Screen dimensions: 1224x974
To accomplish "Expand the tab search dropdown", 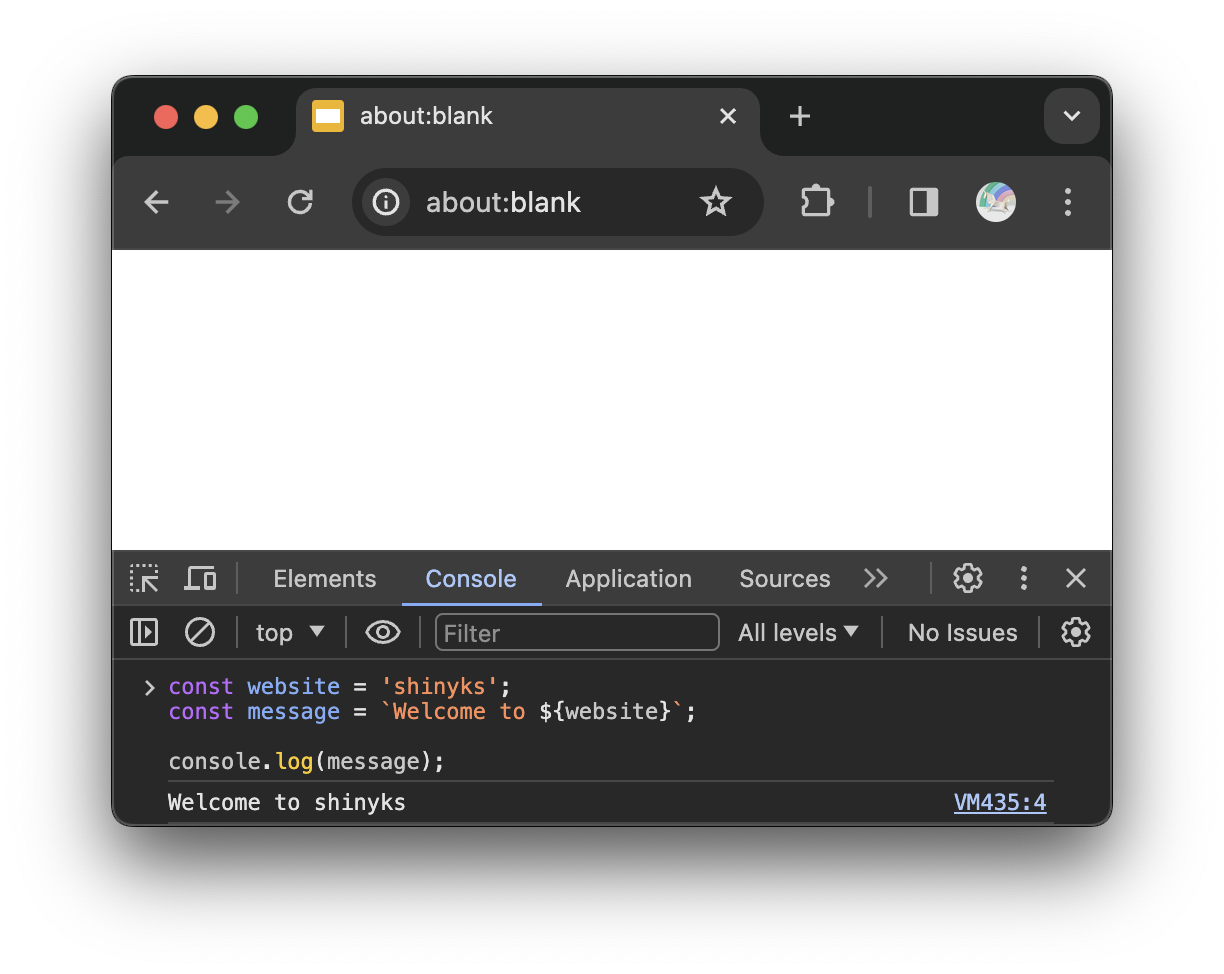I will tap(1072, 116).
